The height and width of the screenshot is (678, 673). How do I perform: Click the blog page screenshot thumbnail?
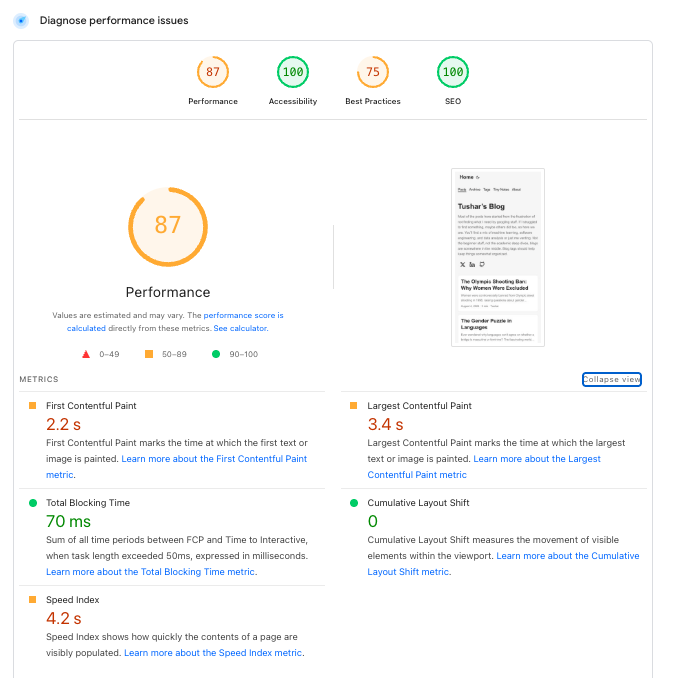coord(497,257)
